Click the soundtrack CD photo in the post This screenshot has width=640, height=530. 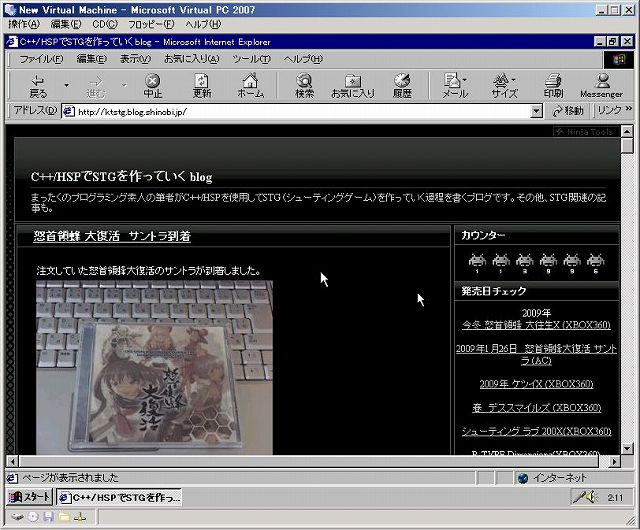click(154, 367)
